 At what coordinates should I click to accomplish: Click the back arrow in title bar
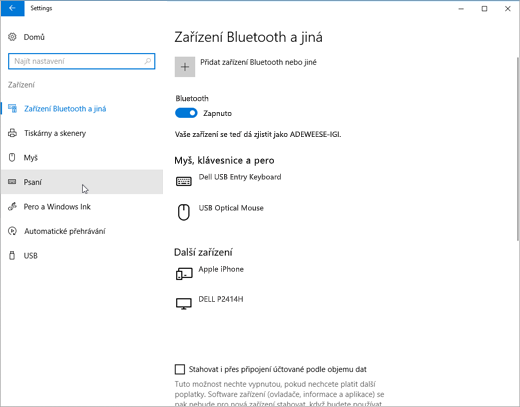(x=12, y=8)
